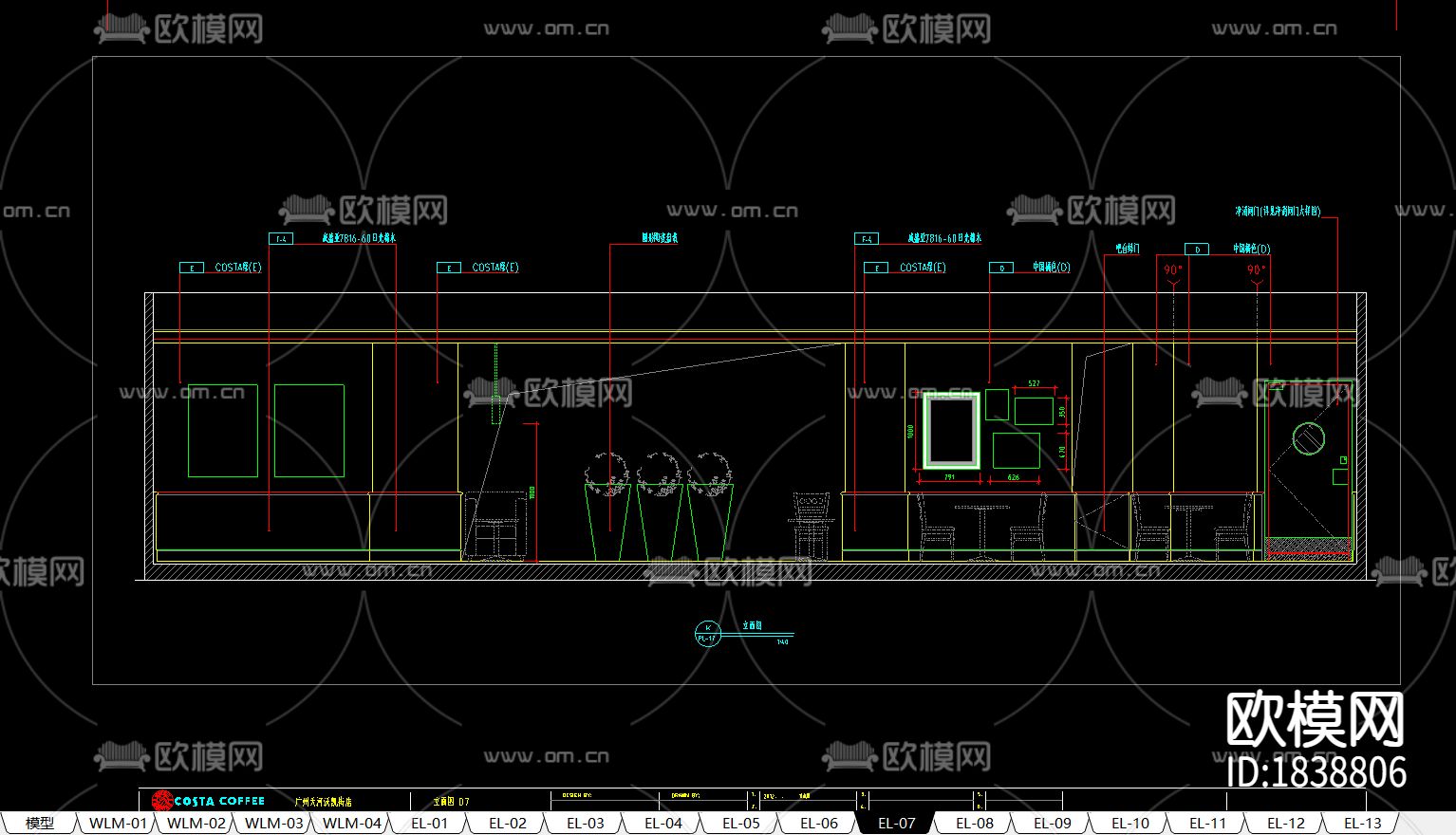Pick the 527 dimension text
This screenshot has width=1456, height=835.
point(1034,383)
